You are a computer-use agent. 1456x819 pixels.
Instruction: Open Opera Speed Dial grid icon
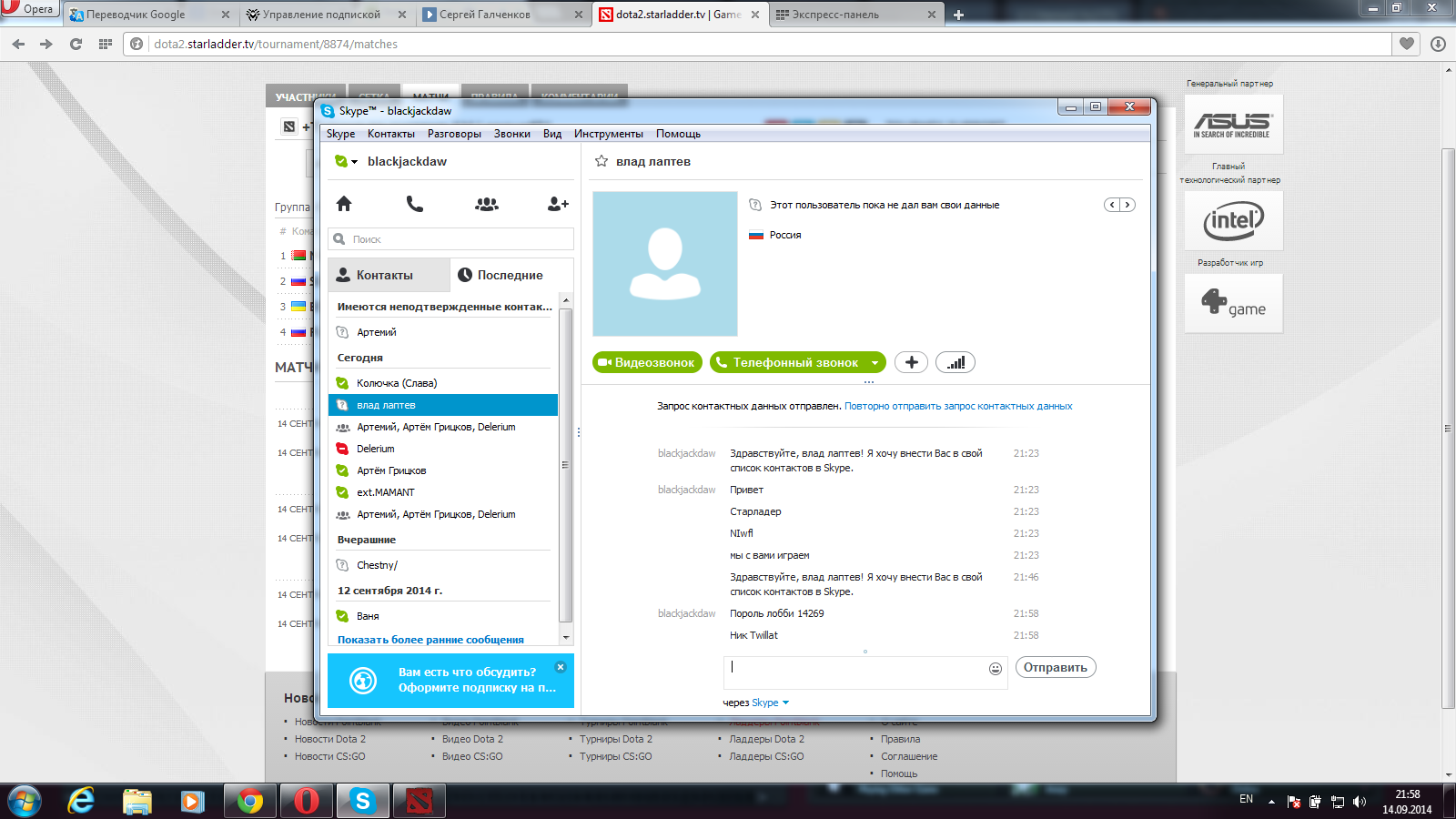pyautogui.click(x=105, y=44)
